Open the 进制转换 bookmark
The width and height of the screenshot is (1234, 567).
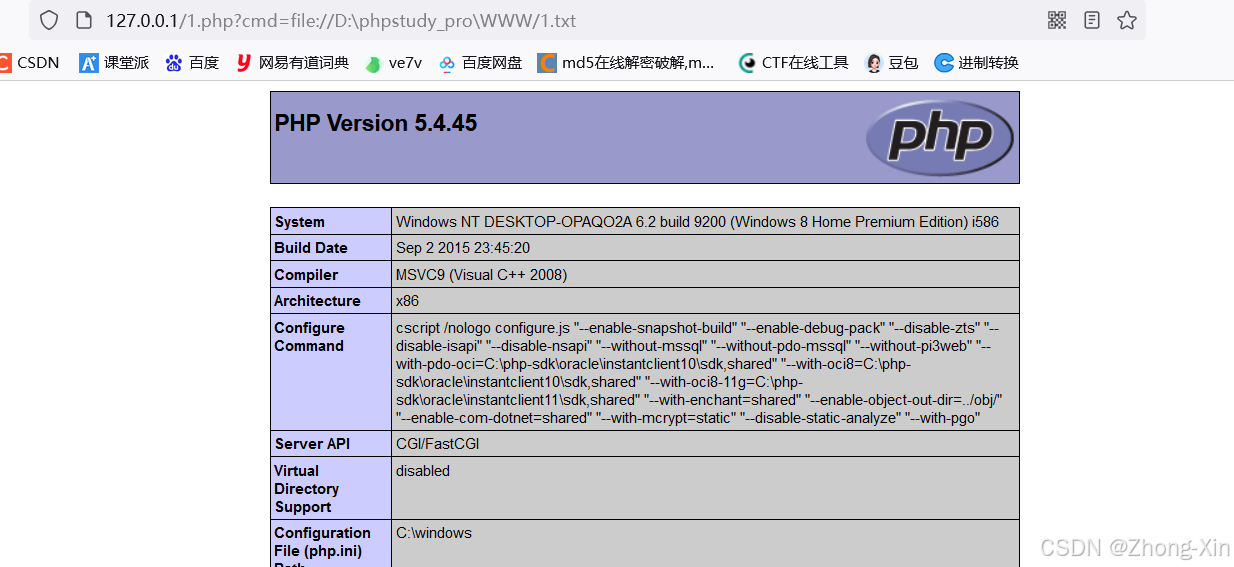[976, 63]
